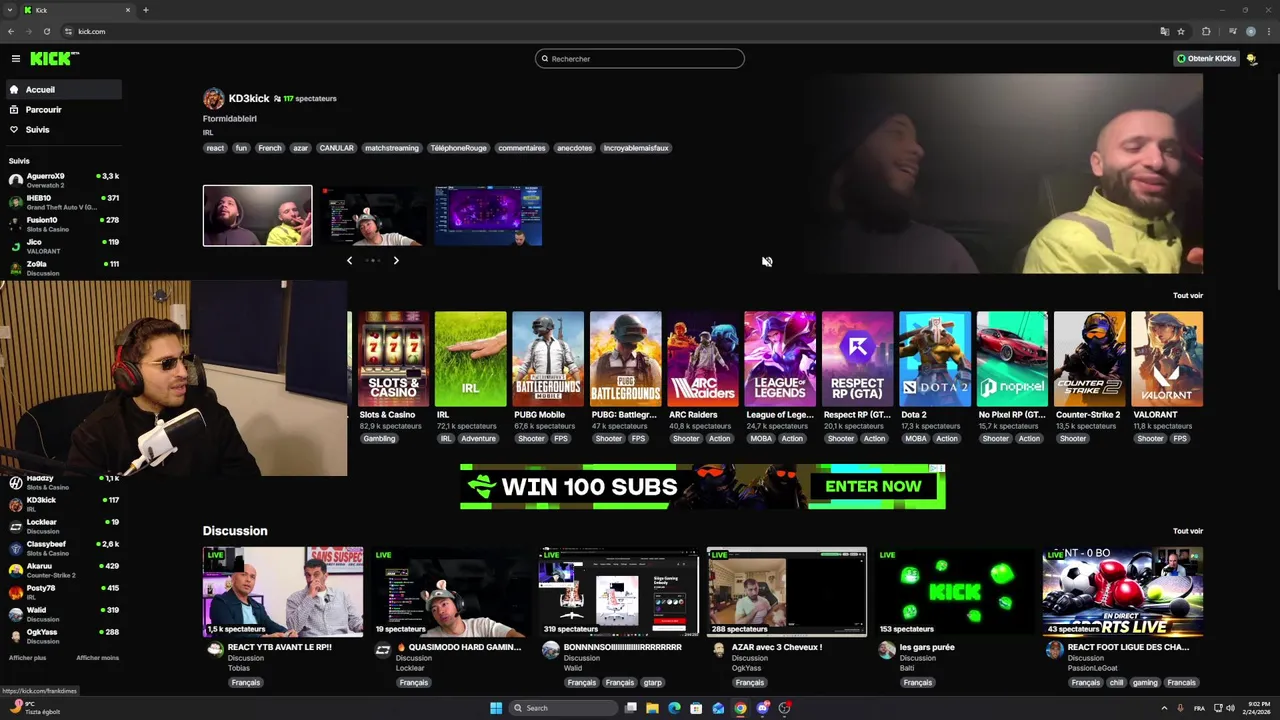Viewport: 1280px width, 720px height.
Task: Bookmark this page with star icon
Action: tap(1181, 31)
